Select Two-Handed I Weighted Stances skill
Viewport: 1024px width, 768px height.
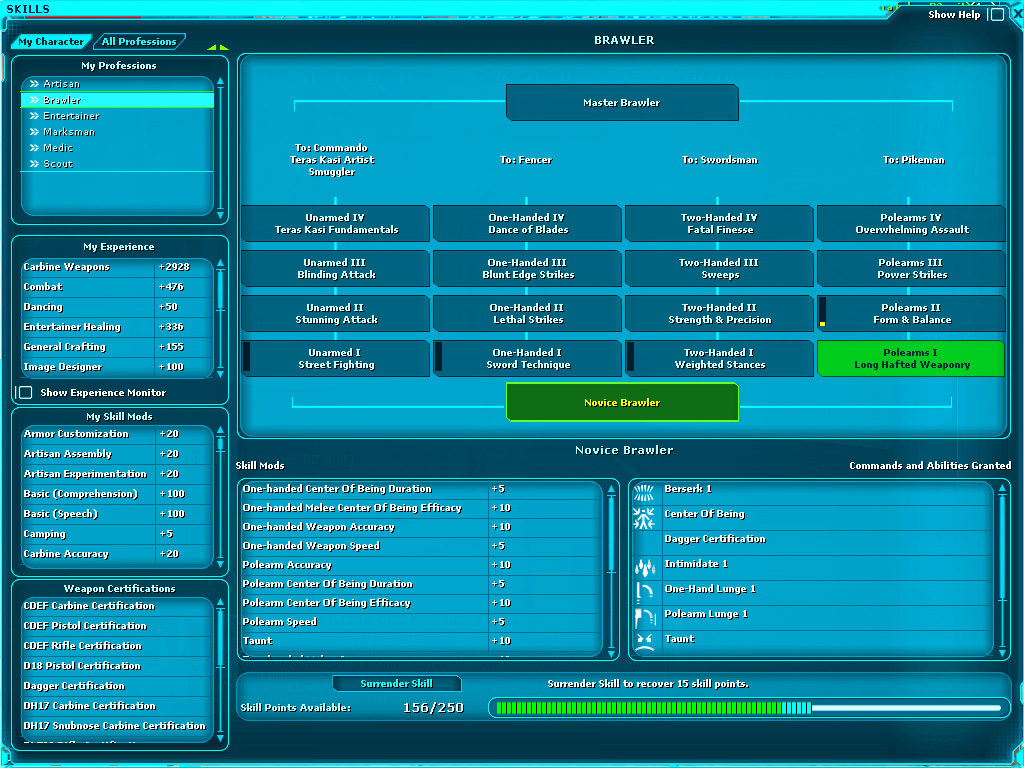[x=720, y=359]
